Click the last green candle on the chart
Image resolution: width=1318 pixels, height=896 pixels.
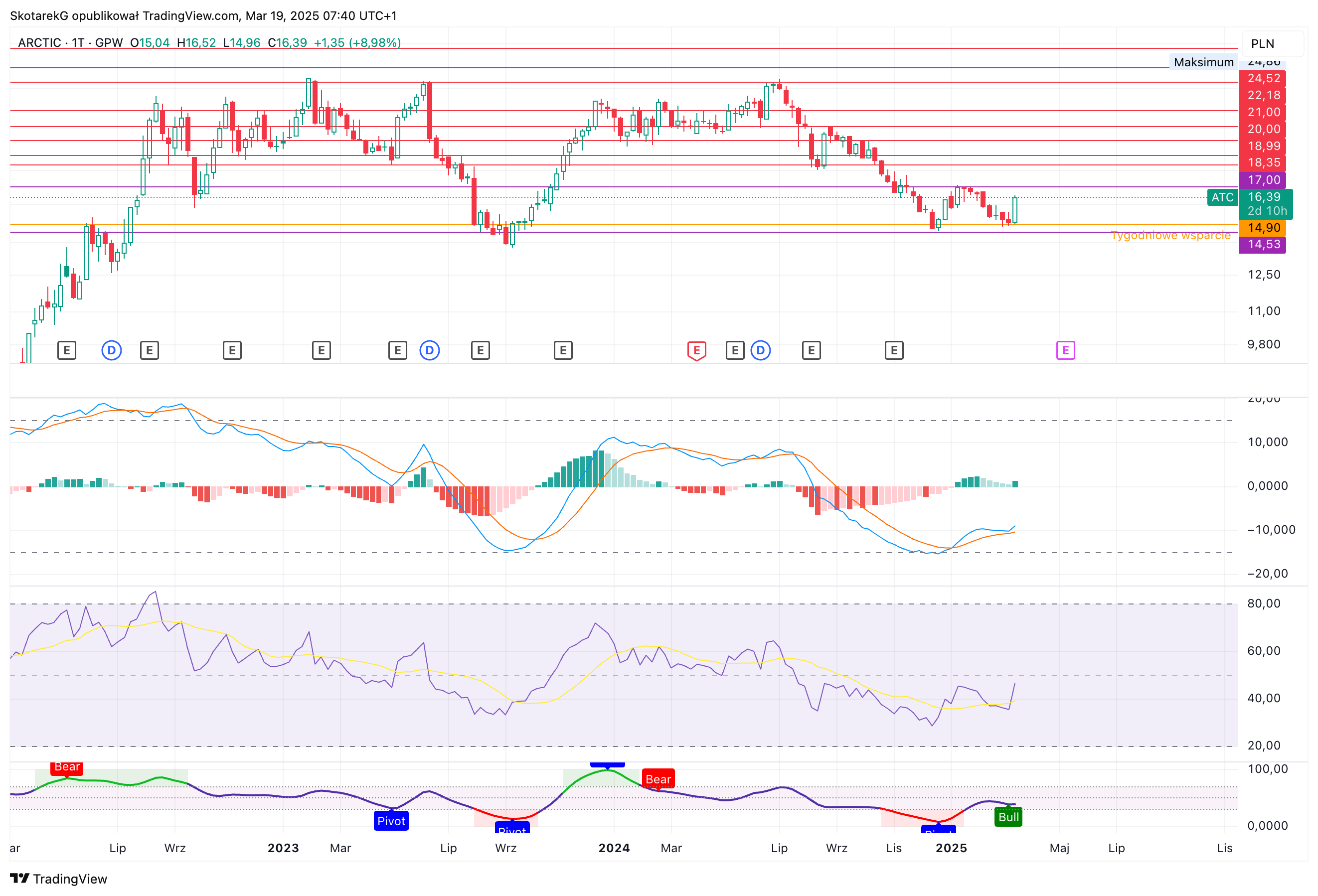click(x=1014, y=210)
